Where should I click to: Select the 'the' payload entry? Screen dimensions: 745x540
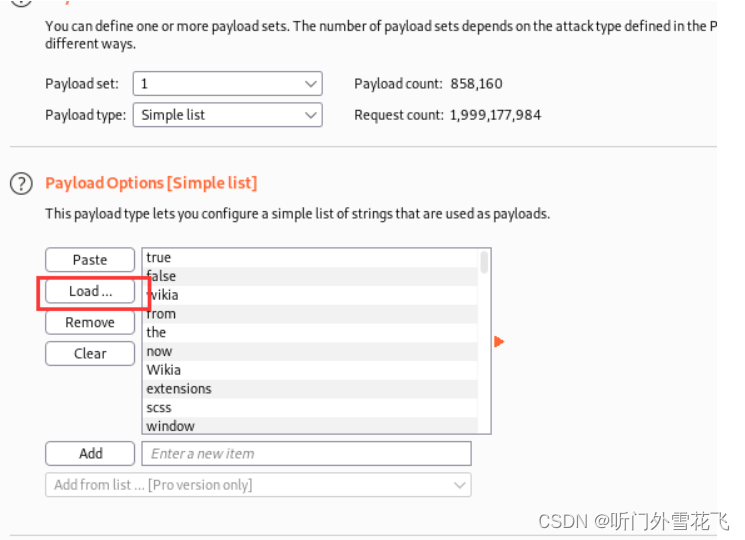point(311,332)
